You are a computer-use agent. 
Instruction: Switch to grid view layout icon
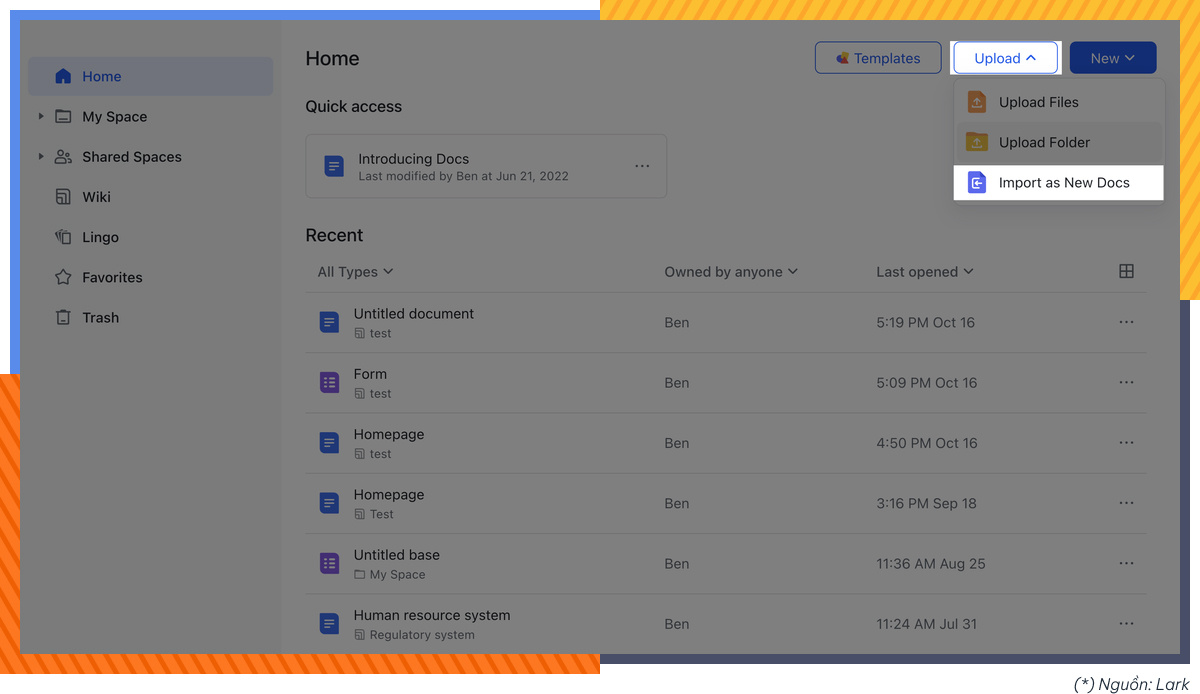pos(1126,271)
